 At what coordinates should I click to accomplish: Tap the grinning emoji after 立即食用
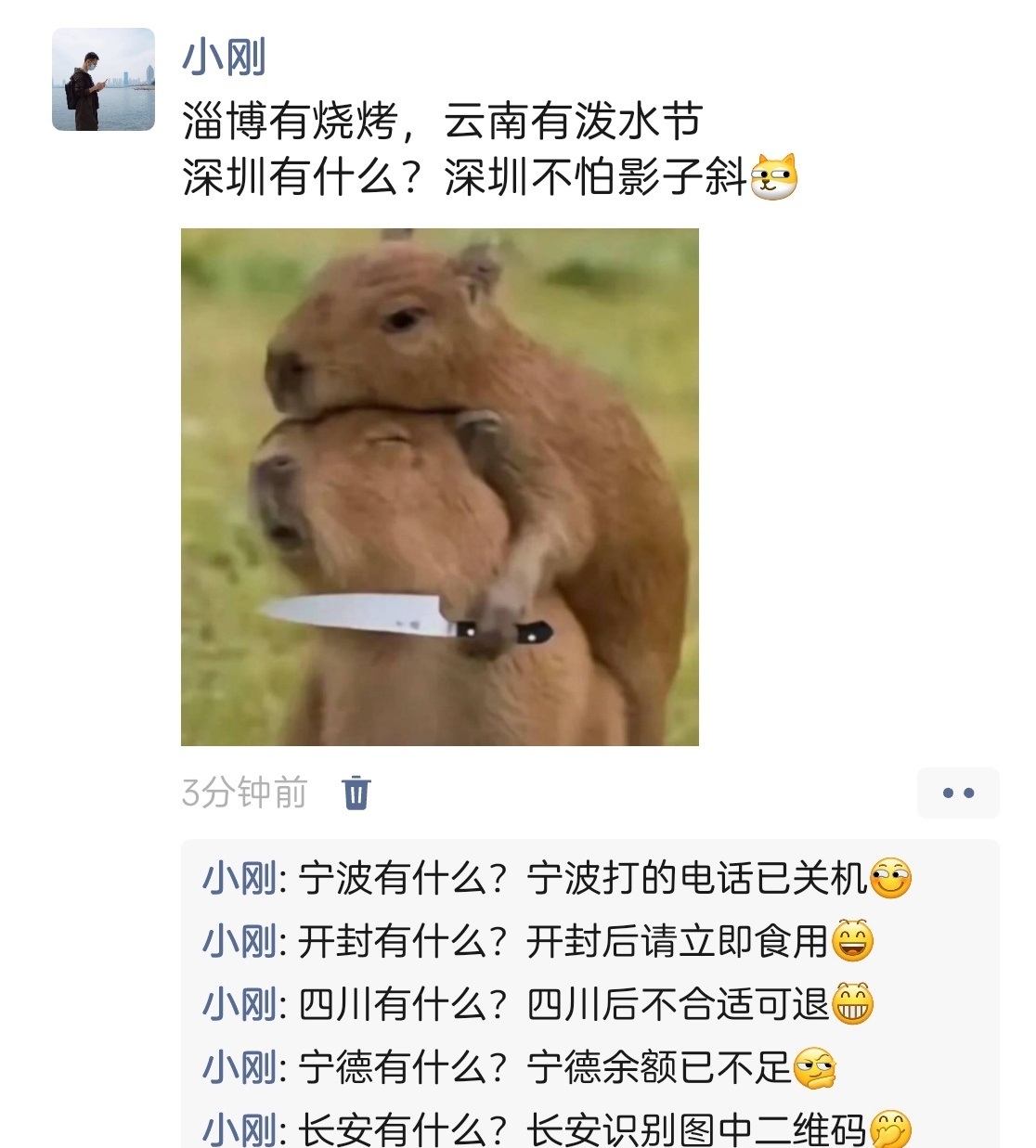[x=852, y=941]
